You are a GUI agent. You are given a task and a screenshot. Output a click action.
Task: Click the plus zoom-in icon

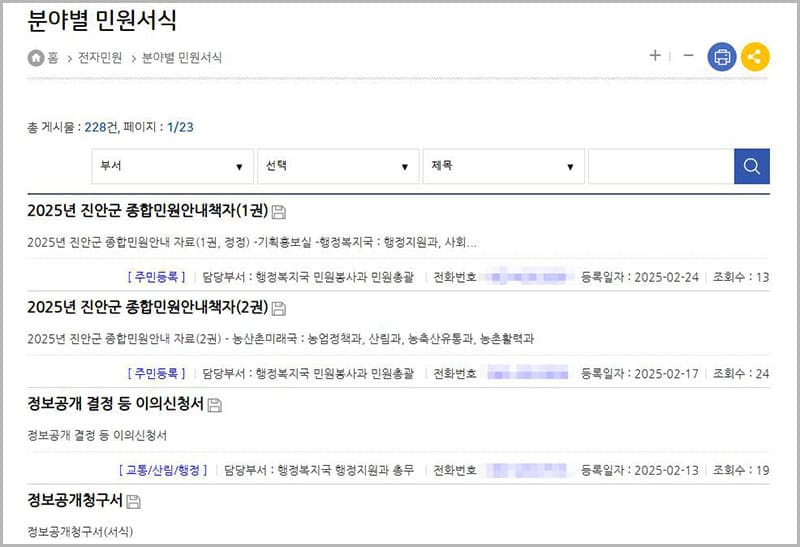(655, 56)
